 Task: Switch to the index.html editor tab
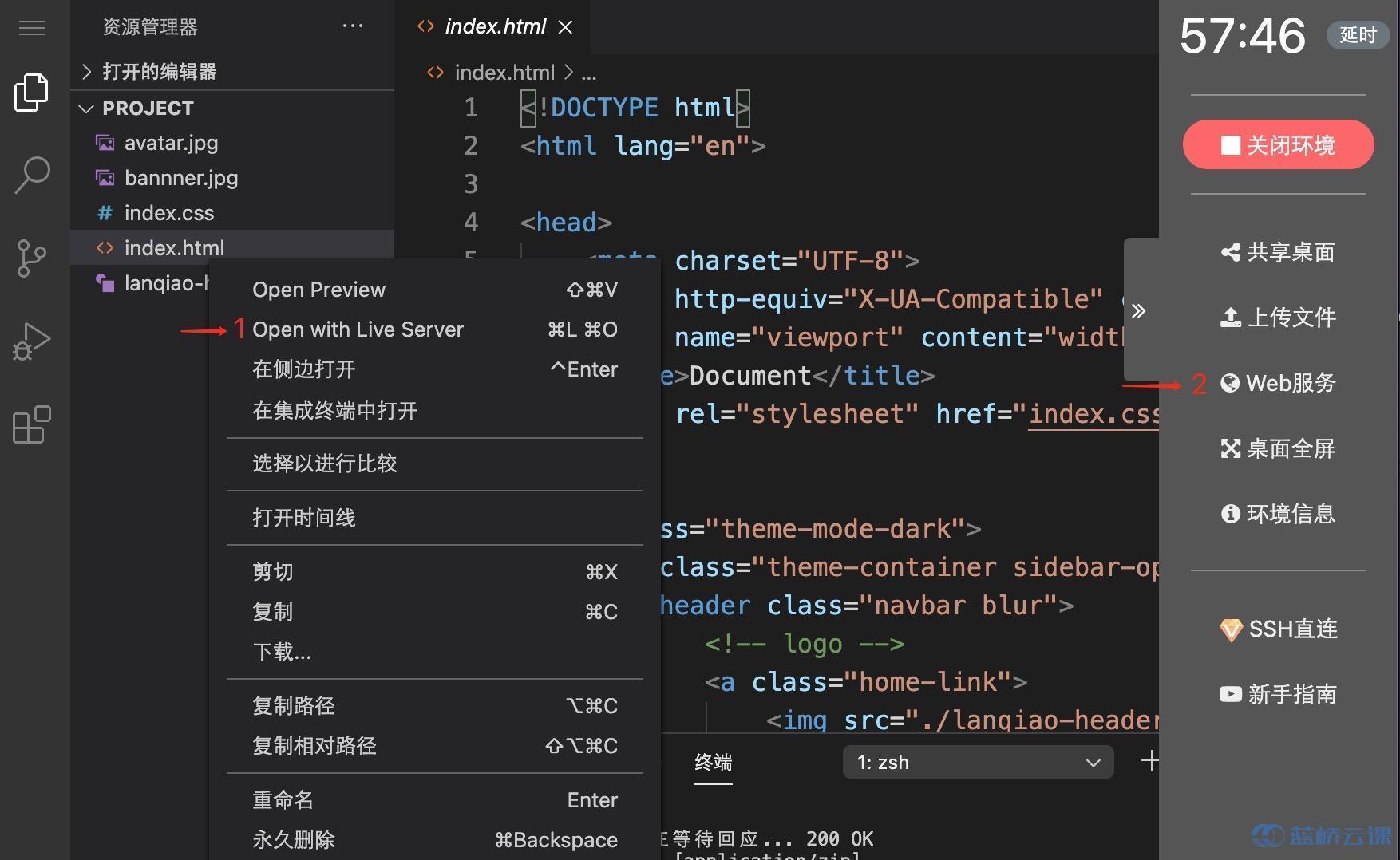click(x=493, y=27)
